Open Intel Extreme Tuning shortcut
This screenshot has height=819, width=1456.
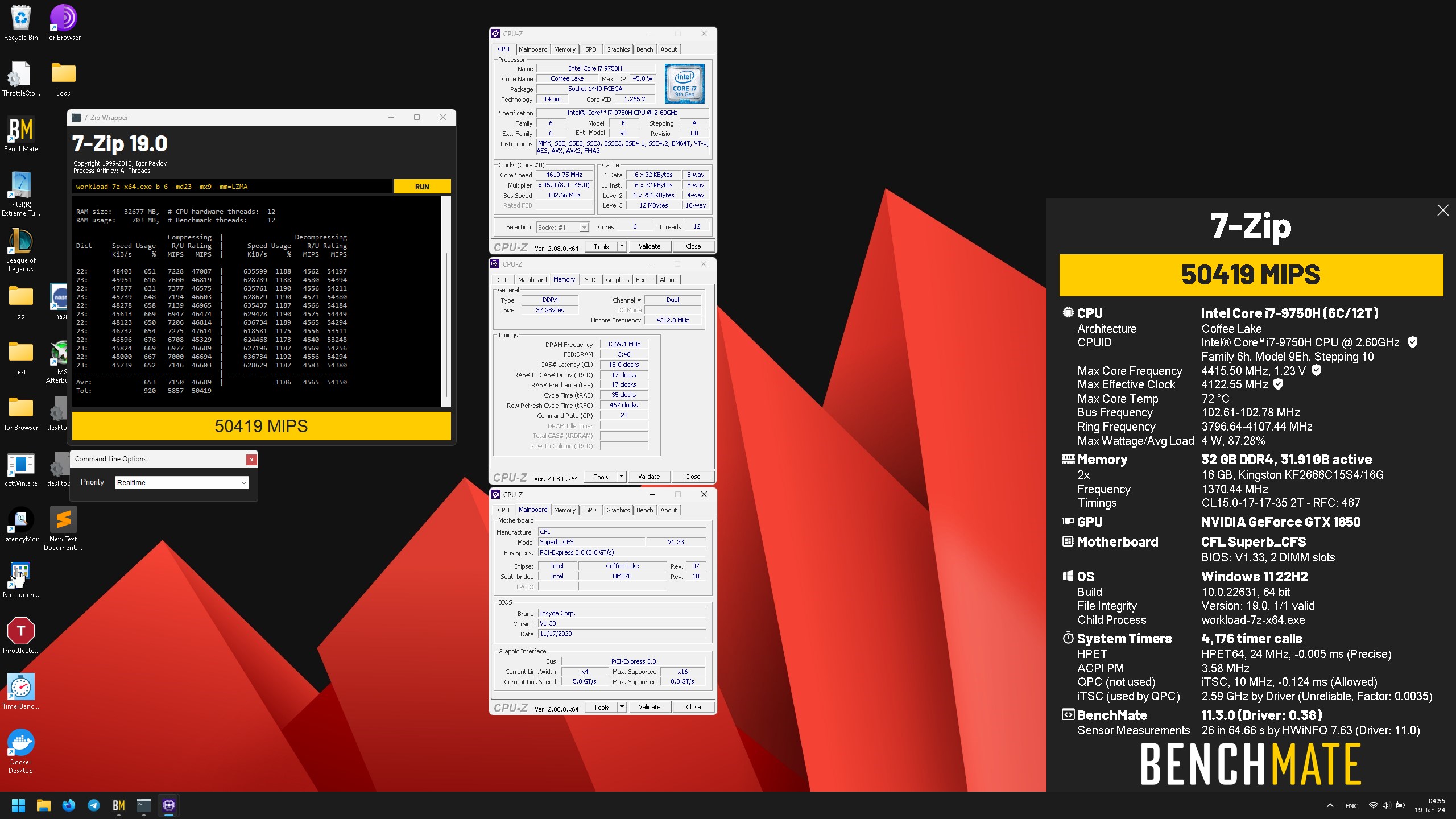(20, 193)
